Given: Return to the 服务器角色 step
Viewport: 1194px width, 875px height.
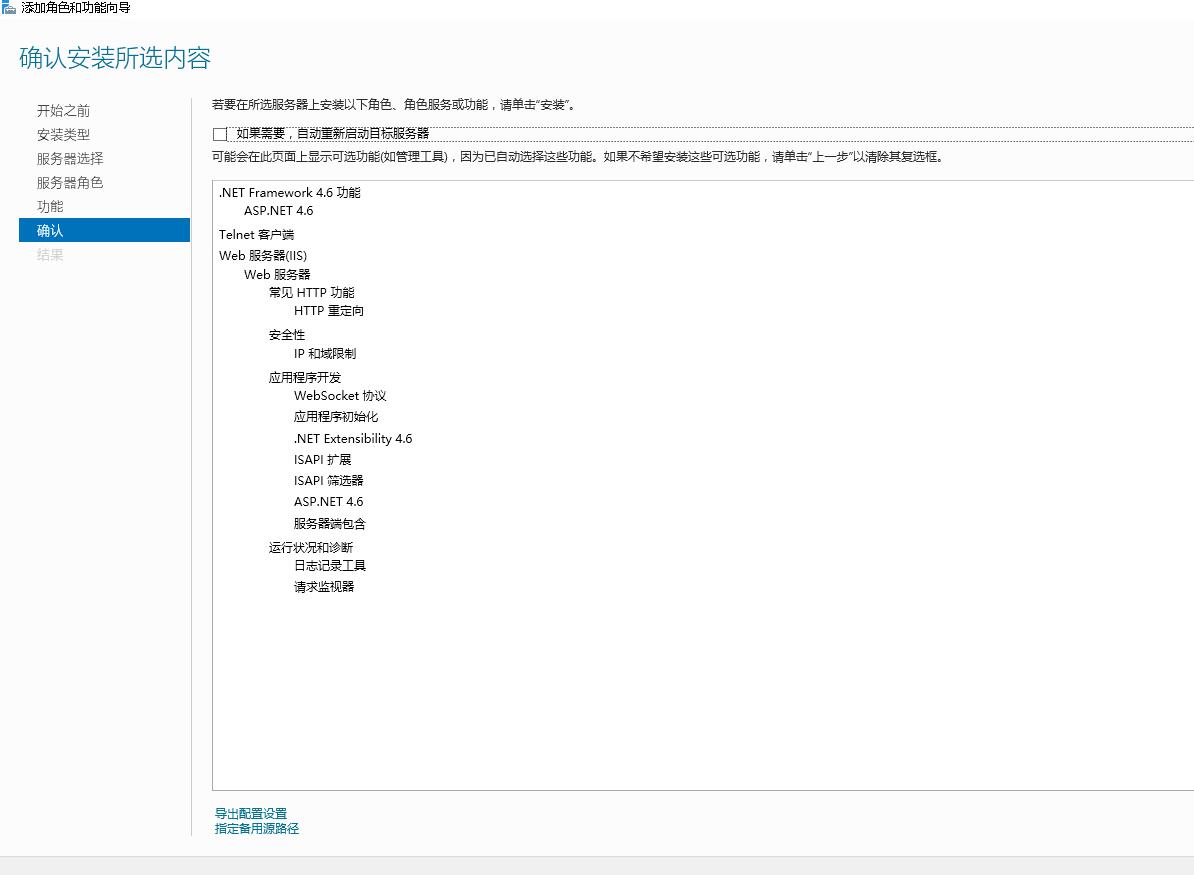Looking at the screenshot, I should [70, 183].
